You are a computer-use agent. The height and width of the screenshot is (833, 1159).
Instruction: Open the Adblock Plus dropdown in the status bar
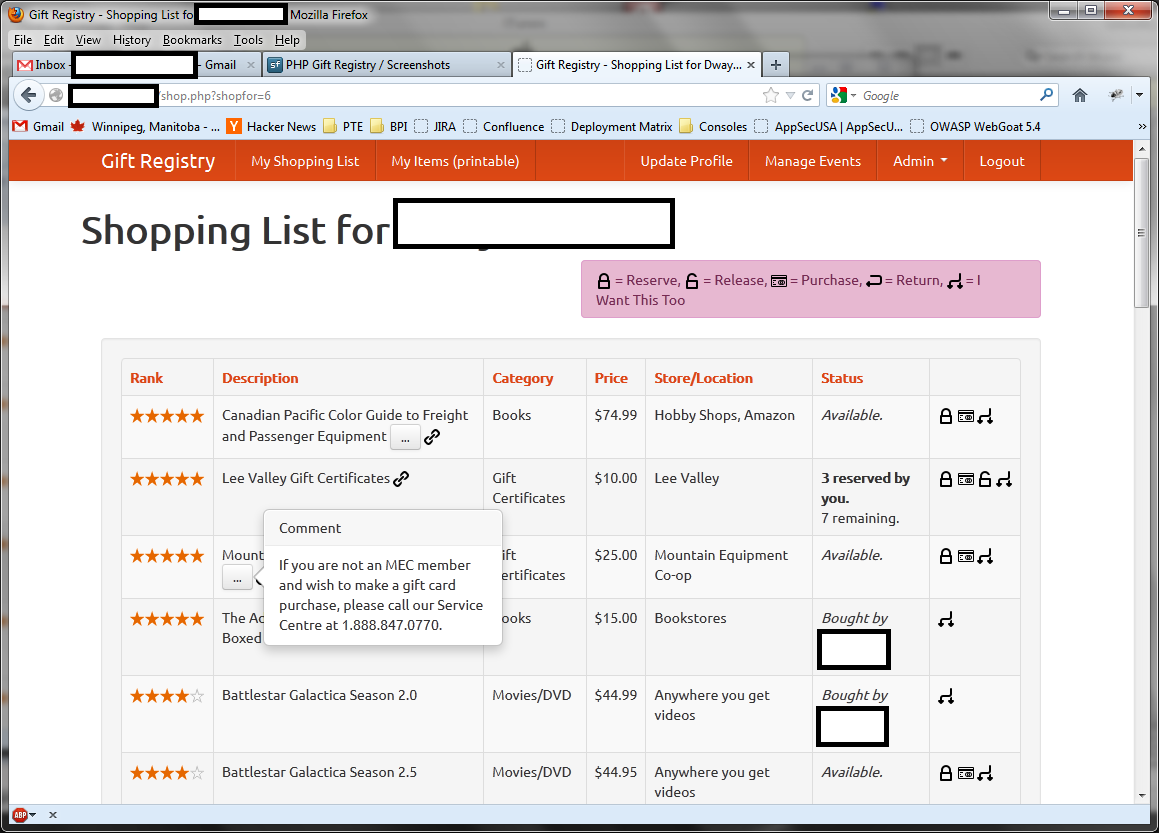click(x=31, y=815)
